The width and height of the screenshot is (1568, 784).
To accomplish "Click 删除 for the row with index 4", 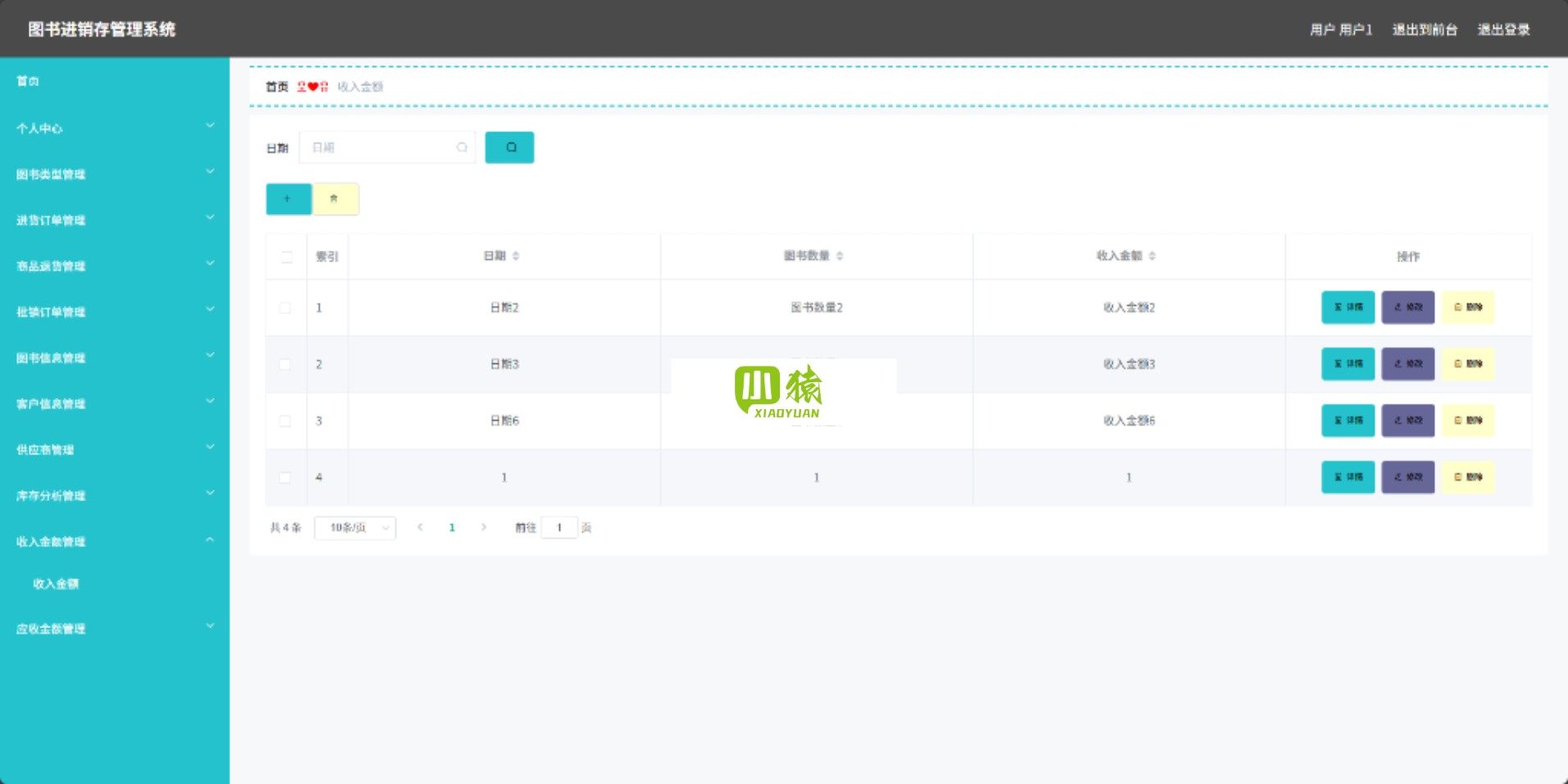I will tap(1468, 477).
